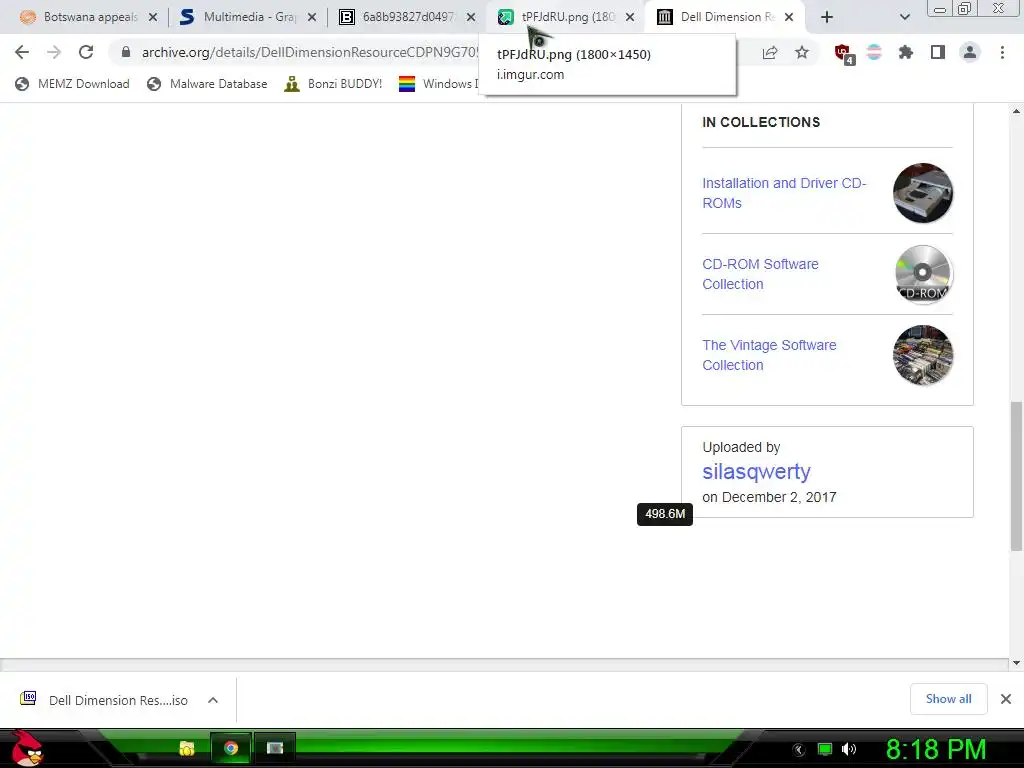Screen dimensions: 1024x768
Task: Click the Chrome taskbar icon
Action: [231, 748]
